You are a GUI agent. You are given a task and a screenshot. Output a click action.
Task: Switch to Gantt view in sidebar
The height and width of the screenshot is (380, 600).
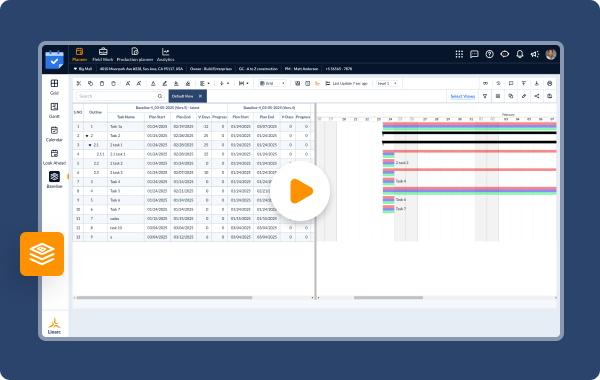tap(54, 110)
